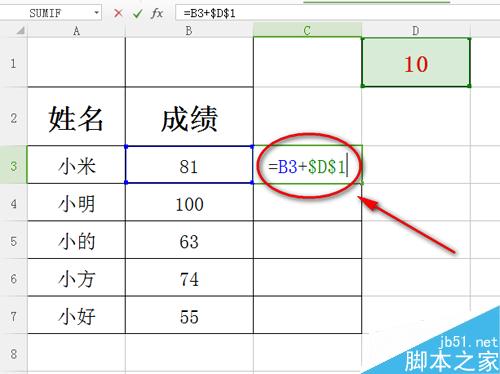Select row 2 header

13,117
